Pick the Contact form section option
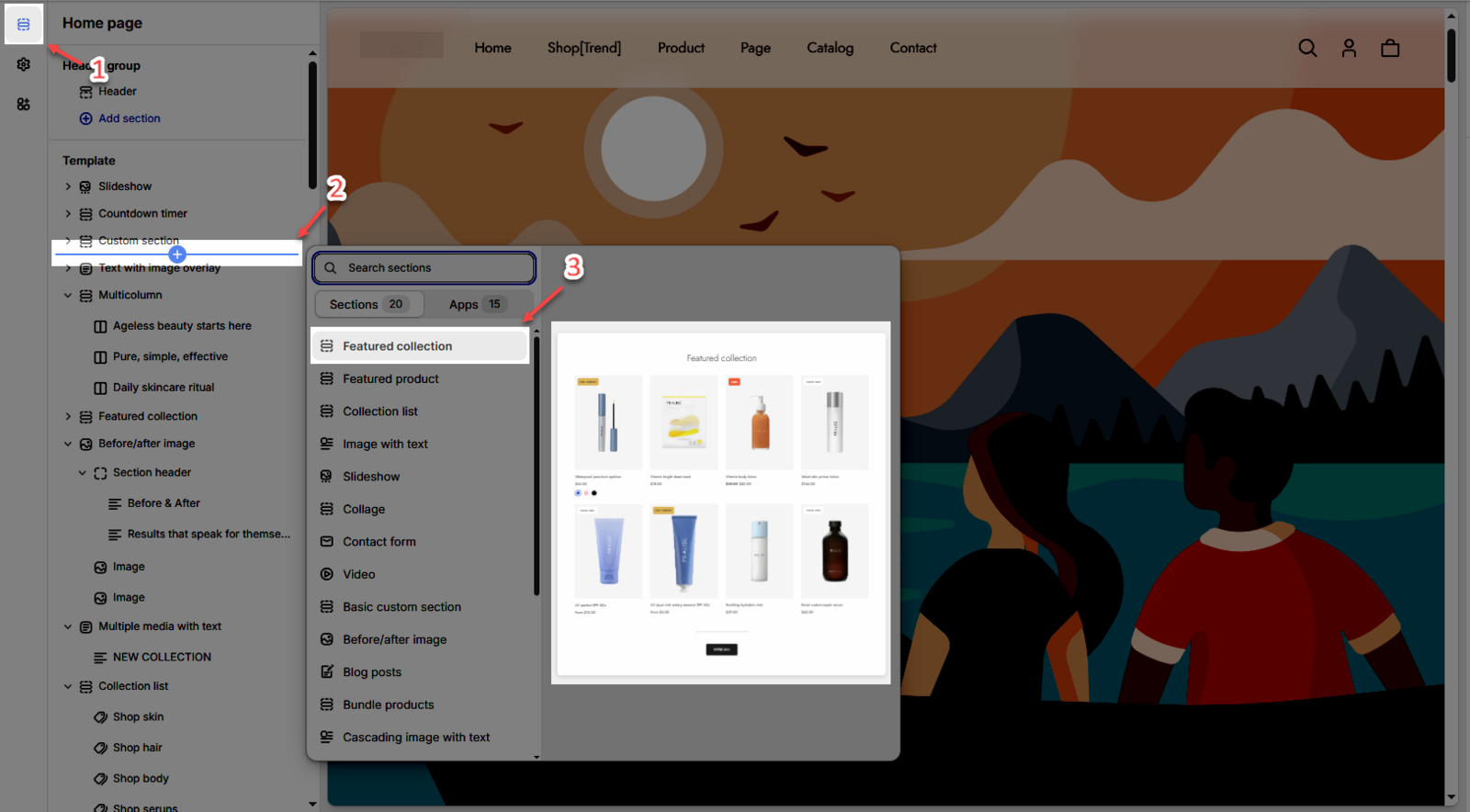1470x812 pixels. pos(379,542)
